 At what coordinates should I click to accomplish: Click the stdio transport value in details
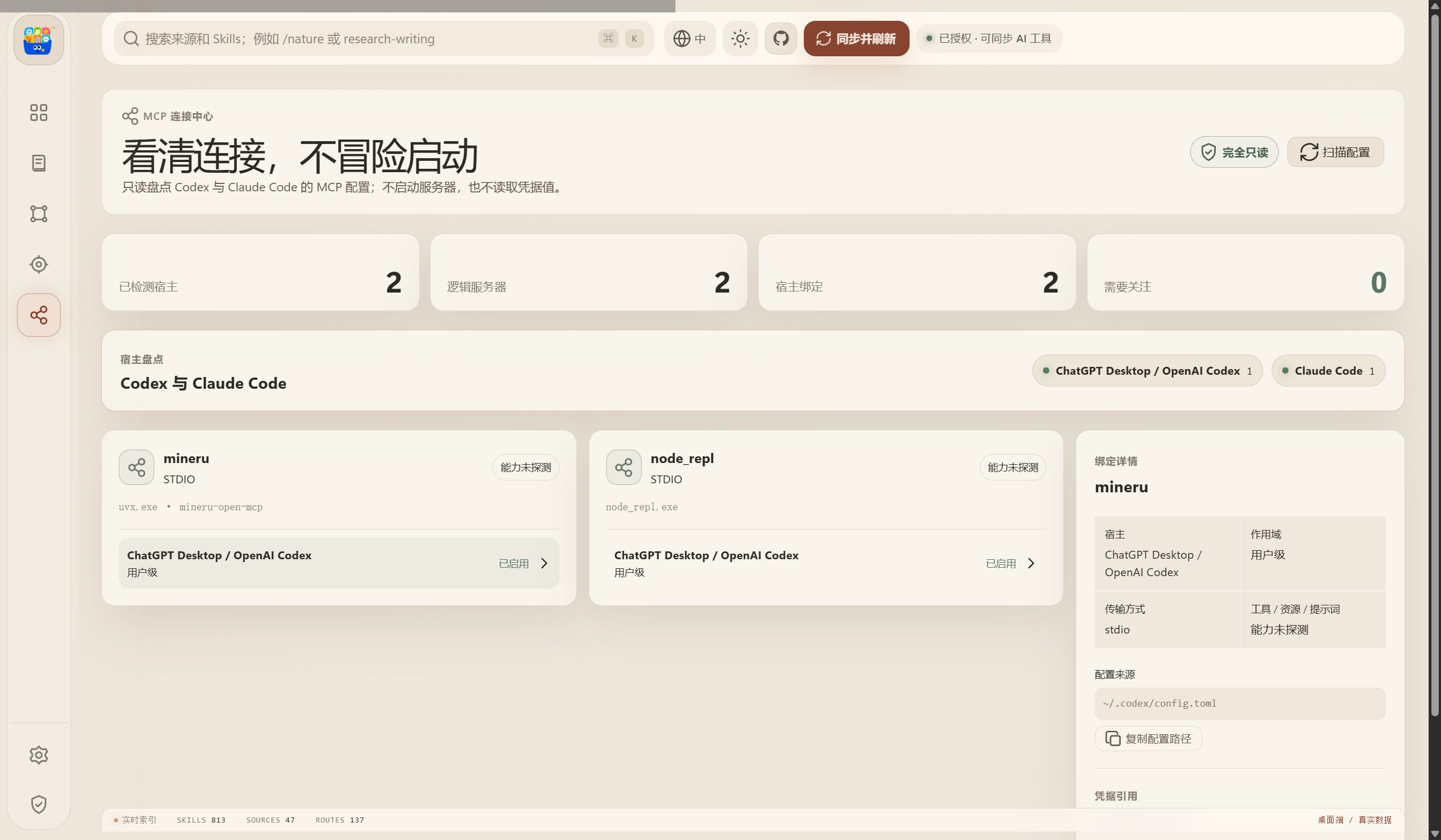click(1117, 629)
